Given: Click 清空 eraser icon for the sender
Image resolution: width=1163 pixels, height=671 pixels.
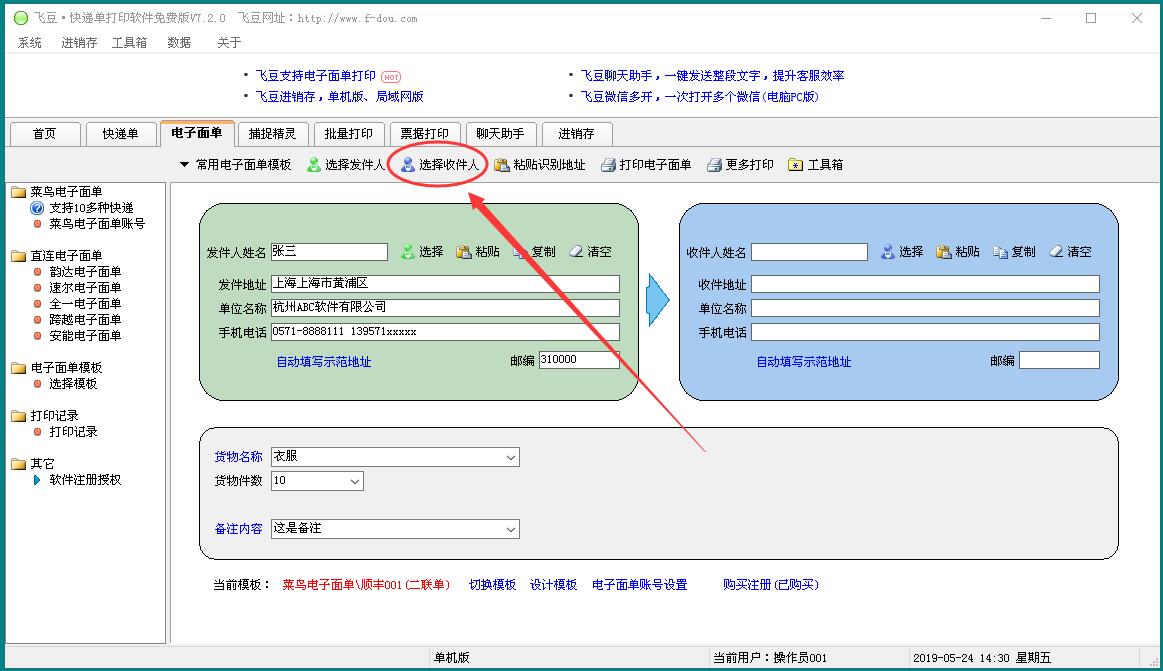Looking at the screenshot, I should 576,252.
